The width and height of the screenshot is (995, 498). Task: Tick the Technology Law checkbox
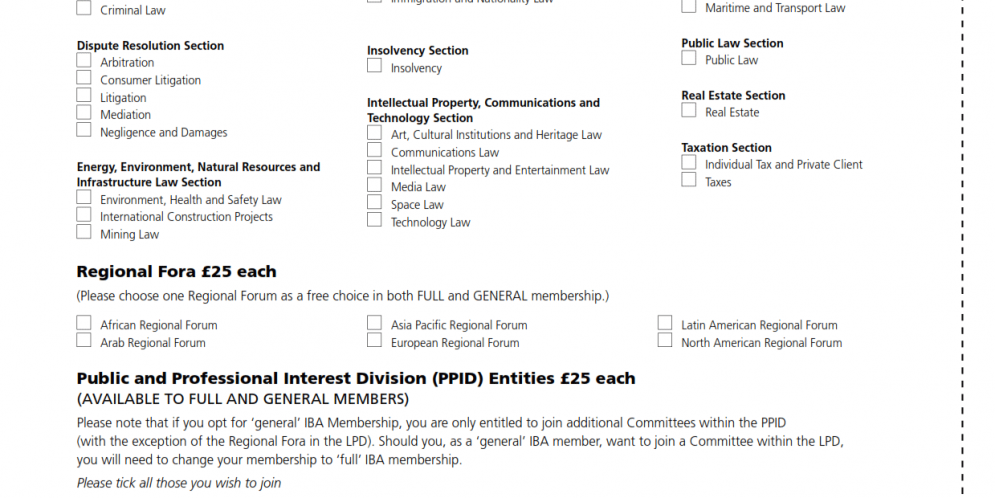374,220
